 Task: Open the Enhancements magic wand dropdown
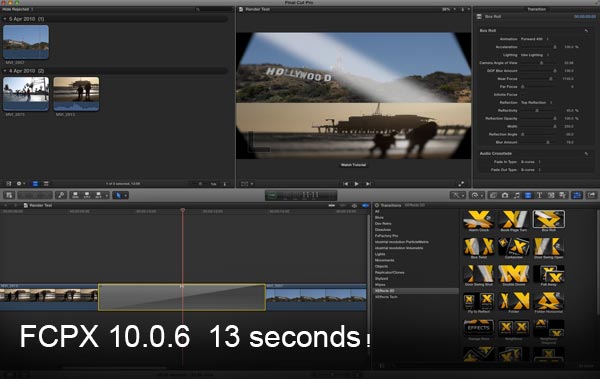coord(457,195)
